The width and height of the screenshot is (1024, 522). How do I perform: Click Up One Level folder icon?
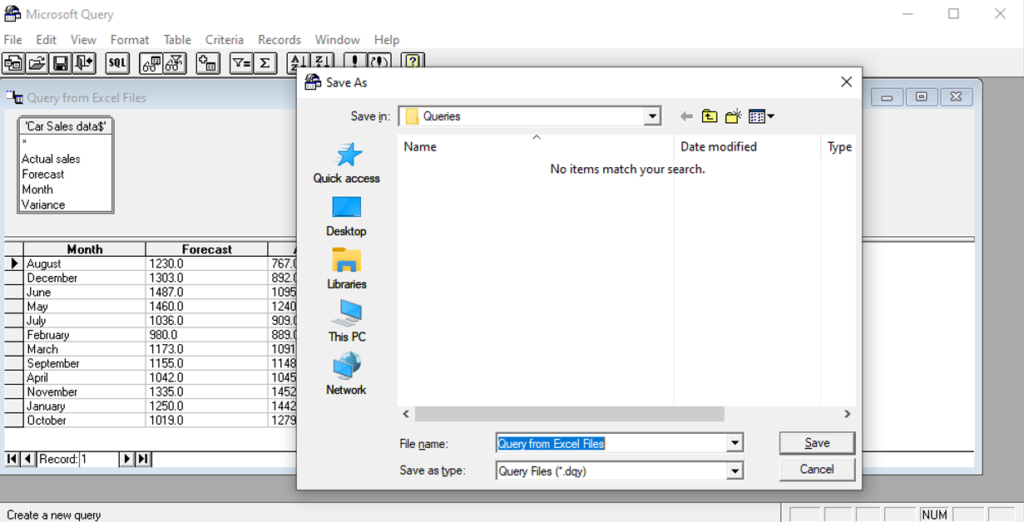point(709,117)
